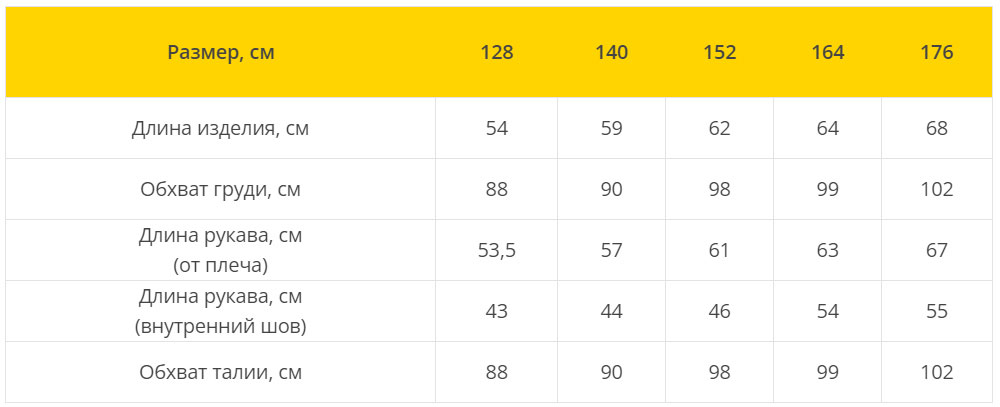Click the value 64 in length row
Image resolution: width=1000 pixels, height=407 pixels.
[x=828, y=129]
